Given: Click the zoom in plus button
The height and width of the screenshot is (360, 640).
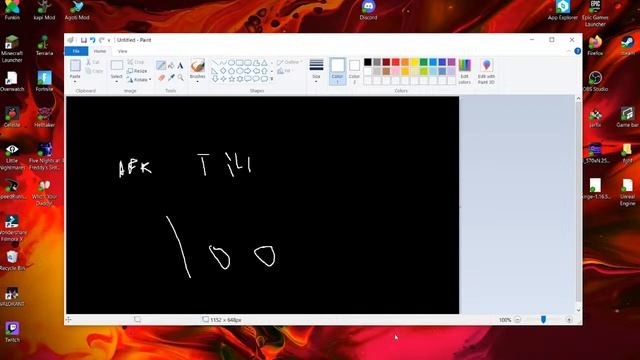Looking at the screenshot, I should click(569, 320).
